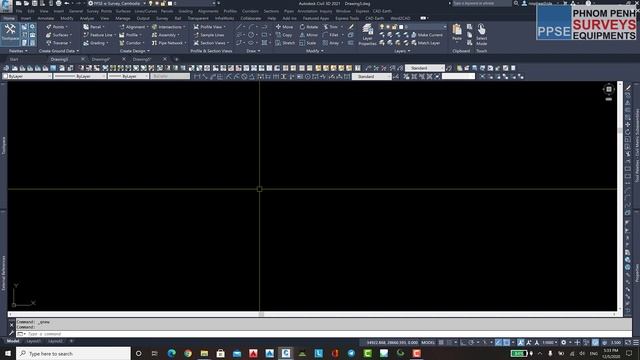Click the application menu logo button

(6, 5)
